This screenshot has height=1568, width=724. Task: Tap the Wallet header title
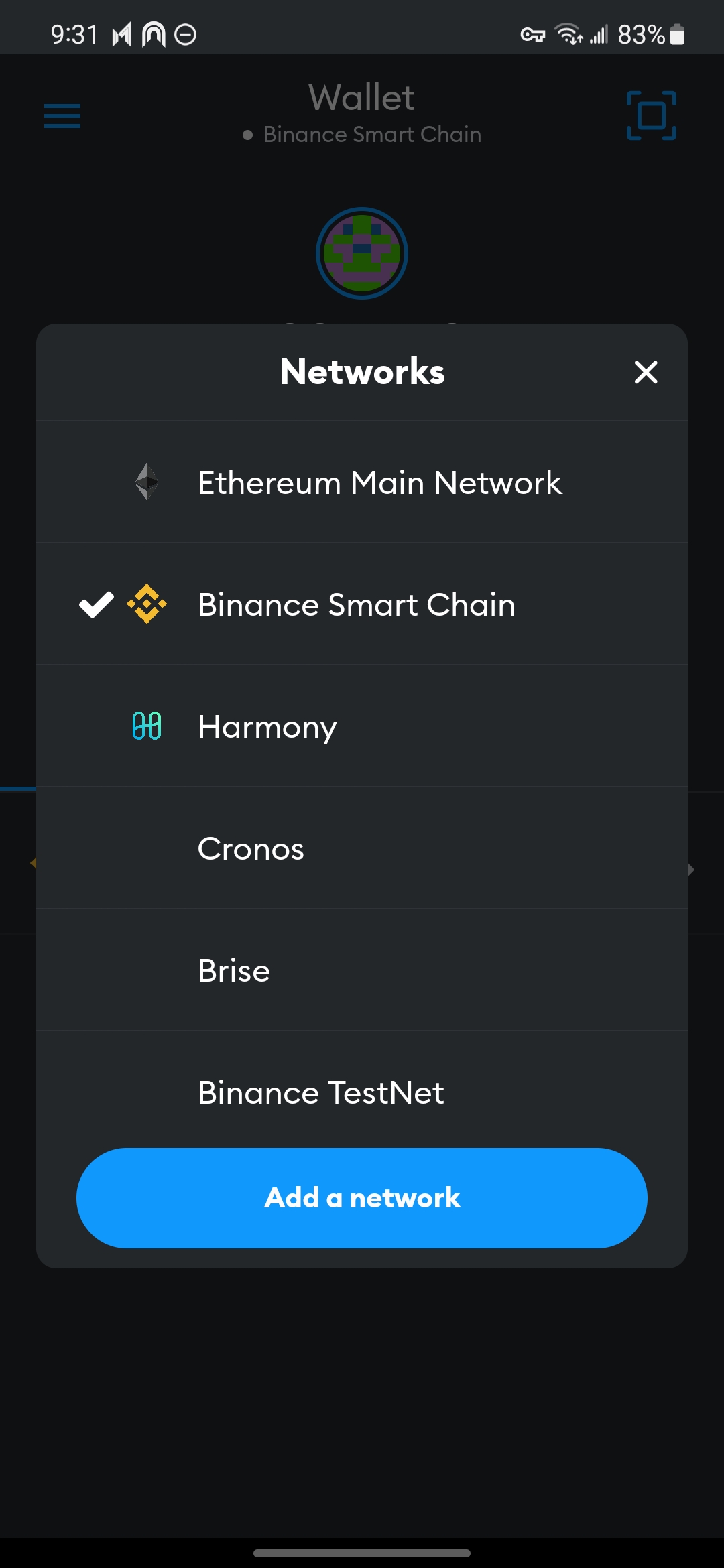point(362,98)
